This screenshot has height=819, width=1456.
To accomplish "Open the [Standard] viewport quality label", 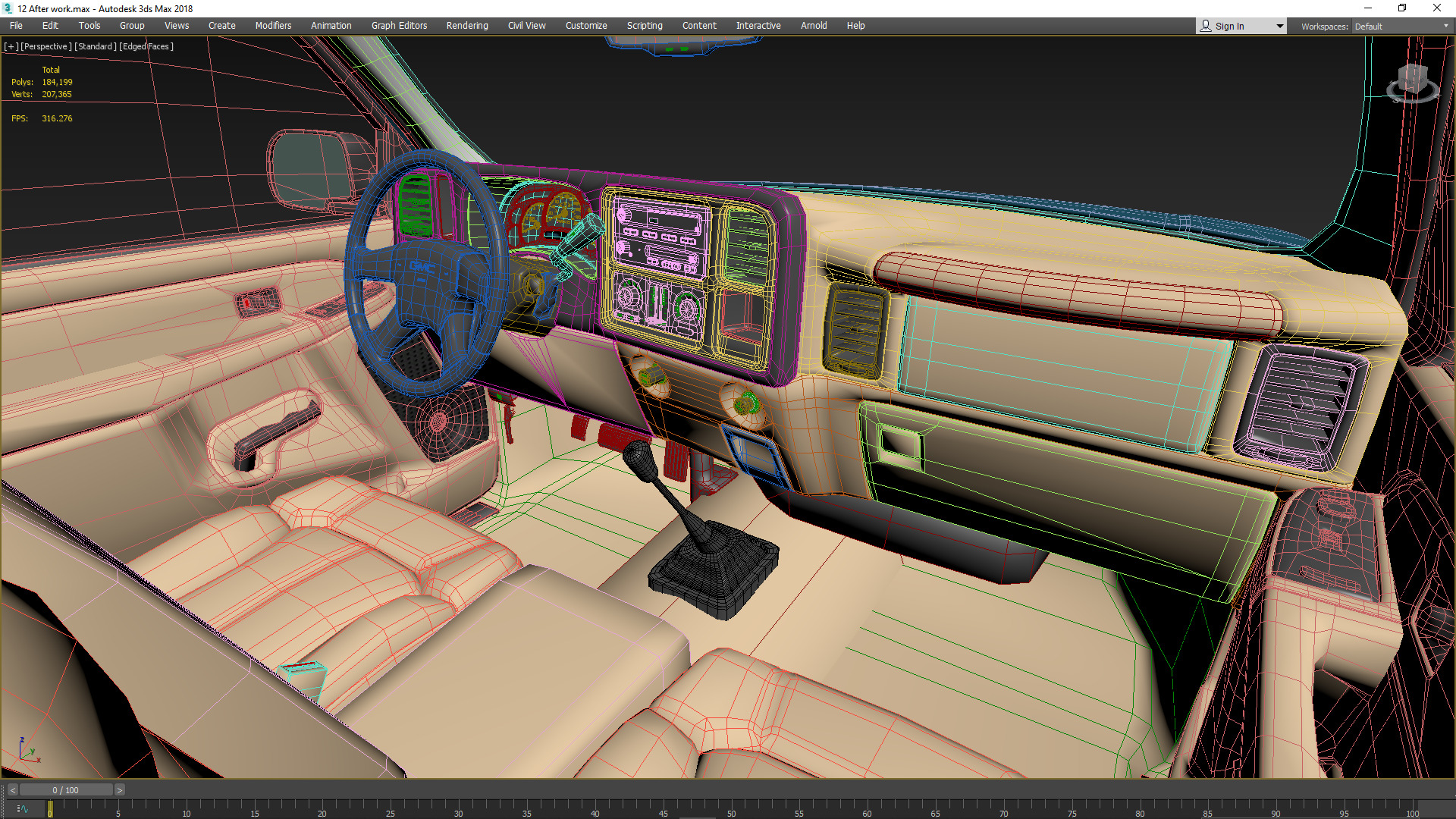I will [96, 46].
